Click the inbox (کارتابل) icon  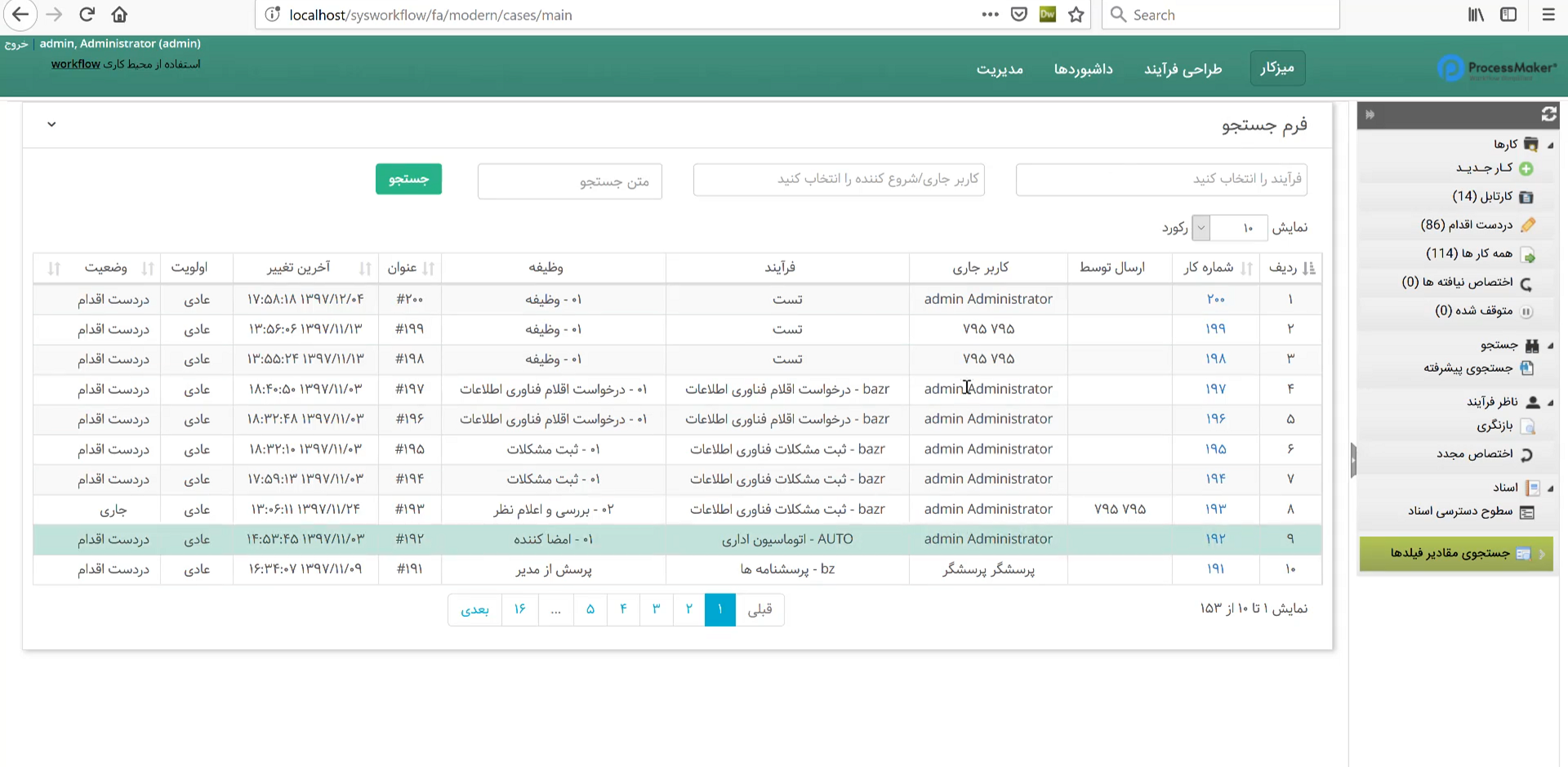point(1526,197)
